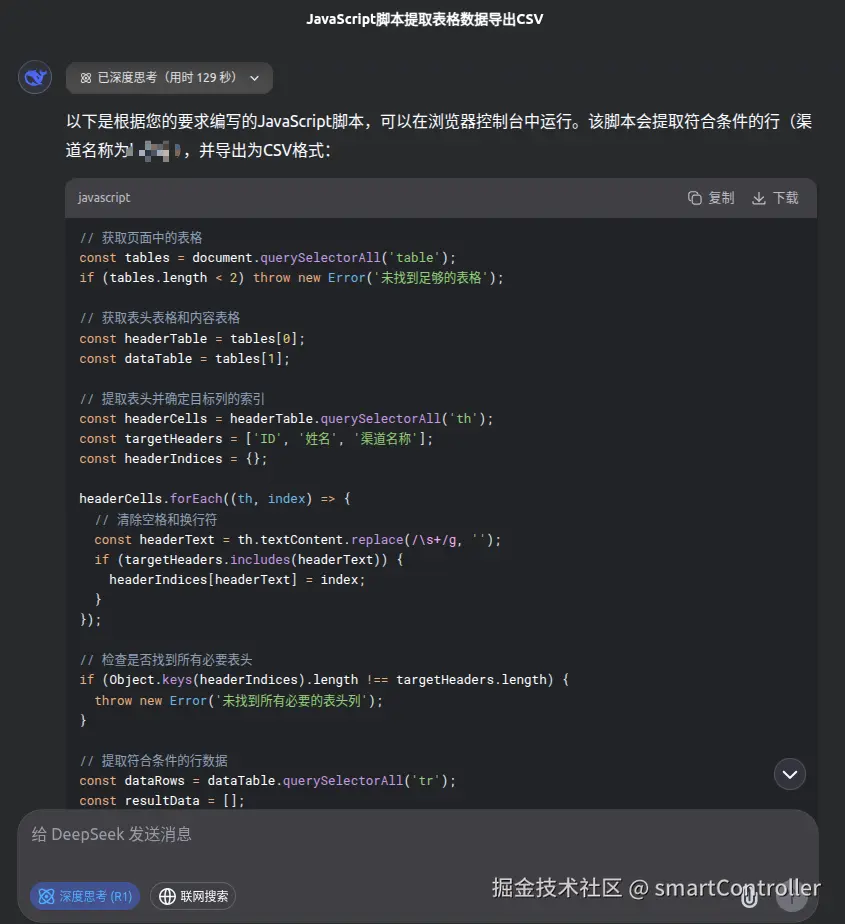Download the code with the 下载 button

pos(775,198)
